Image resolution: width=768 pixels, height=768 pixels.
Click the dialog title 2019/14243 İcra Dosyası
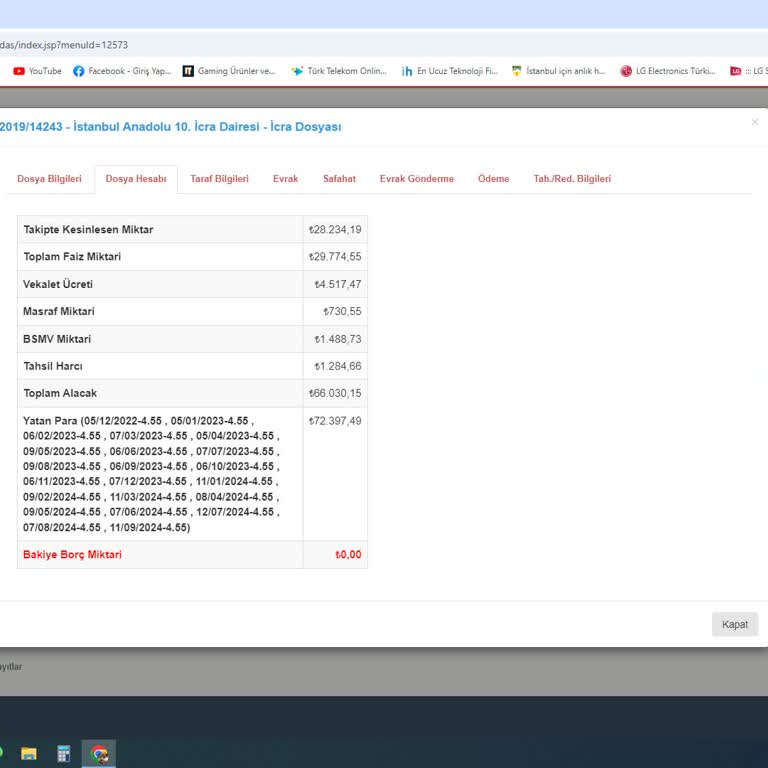click(170, 127)
